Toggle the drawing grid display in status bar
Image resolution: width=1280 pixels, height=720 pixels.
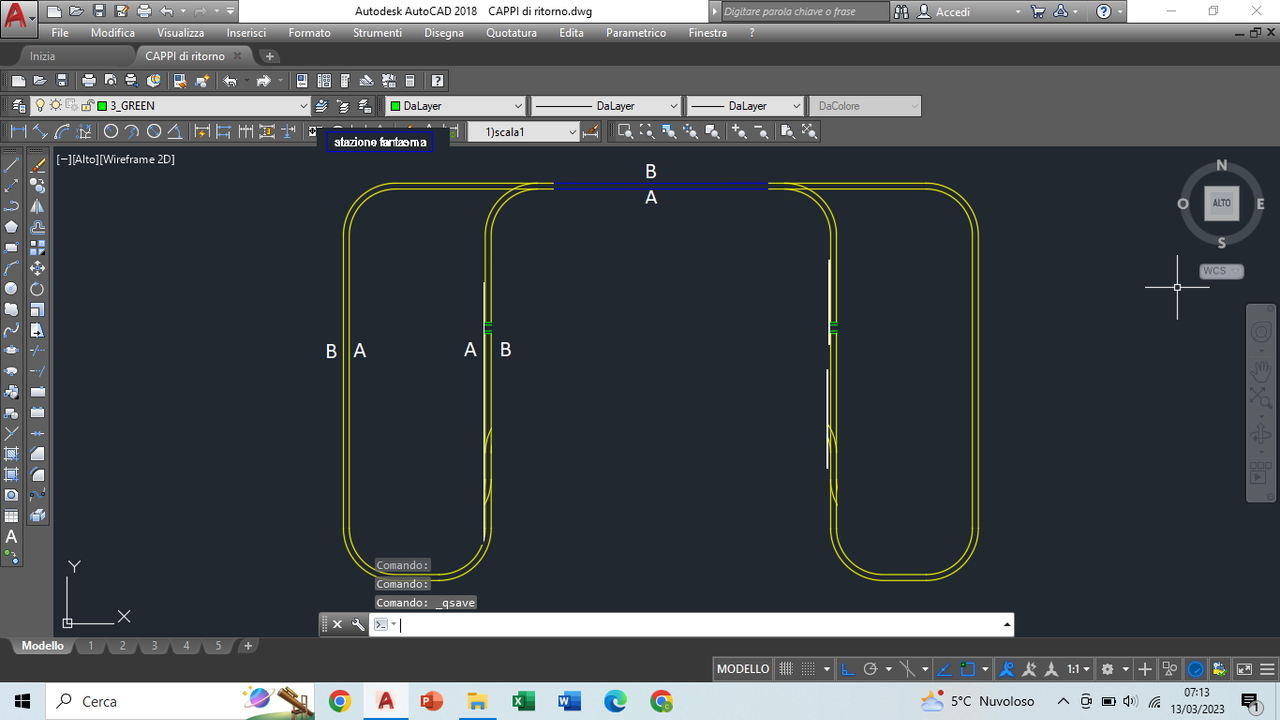pyautogui.click(x=787, y=669)
